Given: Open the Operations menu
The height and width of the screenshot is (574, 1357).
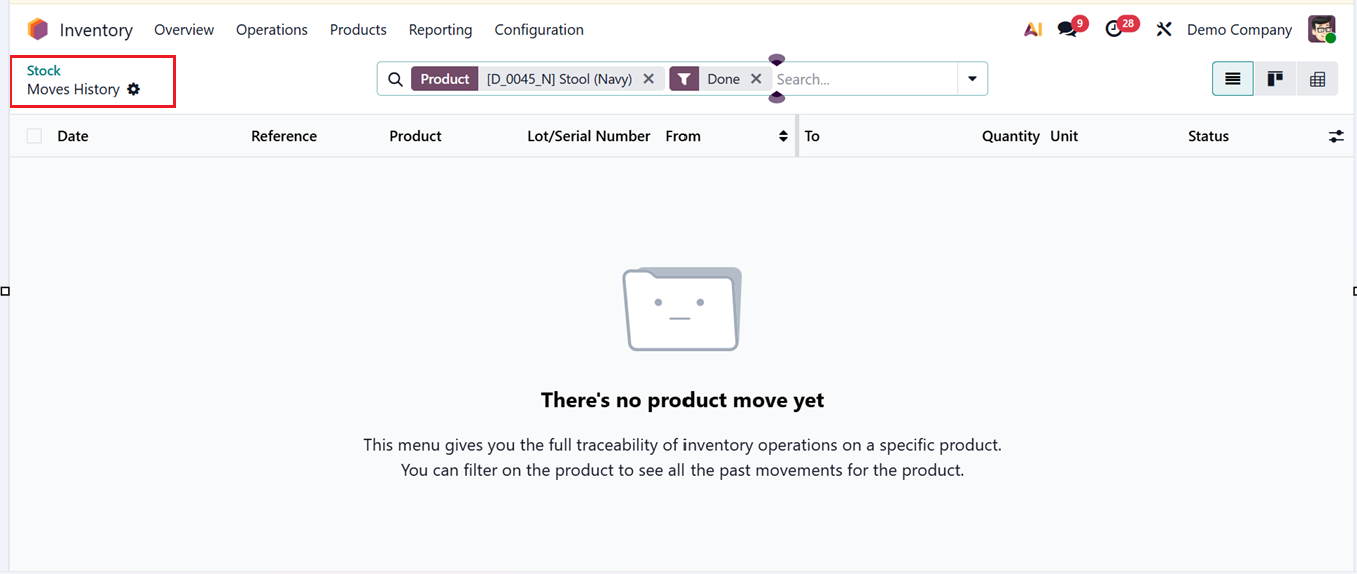Looking at the screenshot, I should coord(272,30).
